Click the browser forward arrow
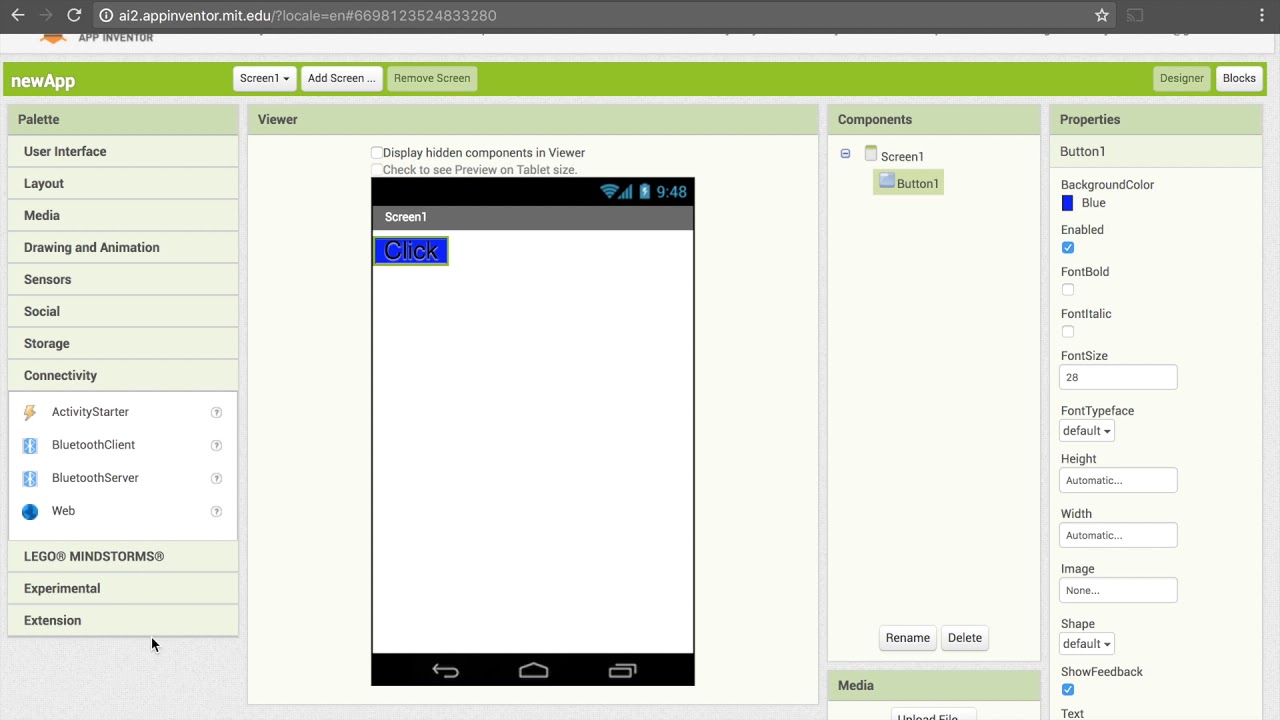 click(45, 15)
